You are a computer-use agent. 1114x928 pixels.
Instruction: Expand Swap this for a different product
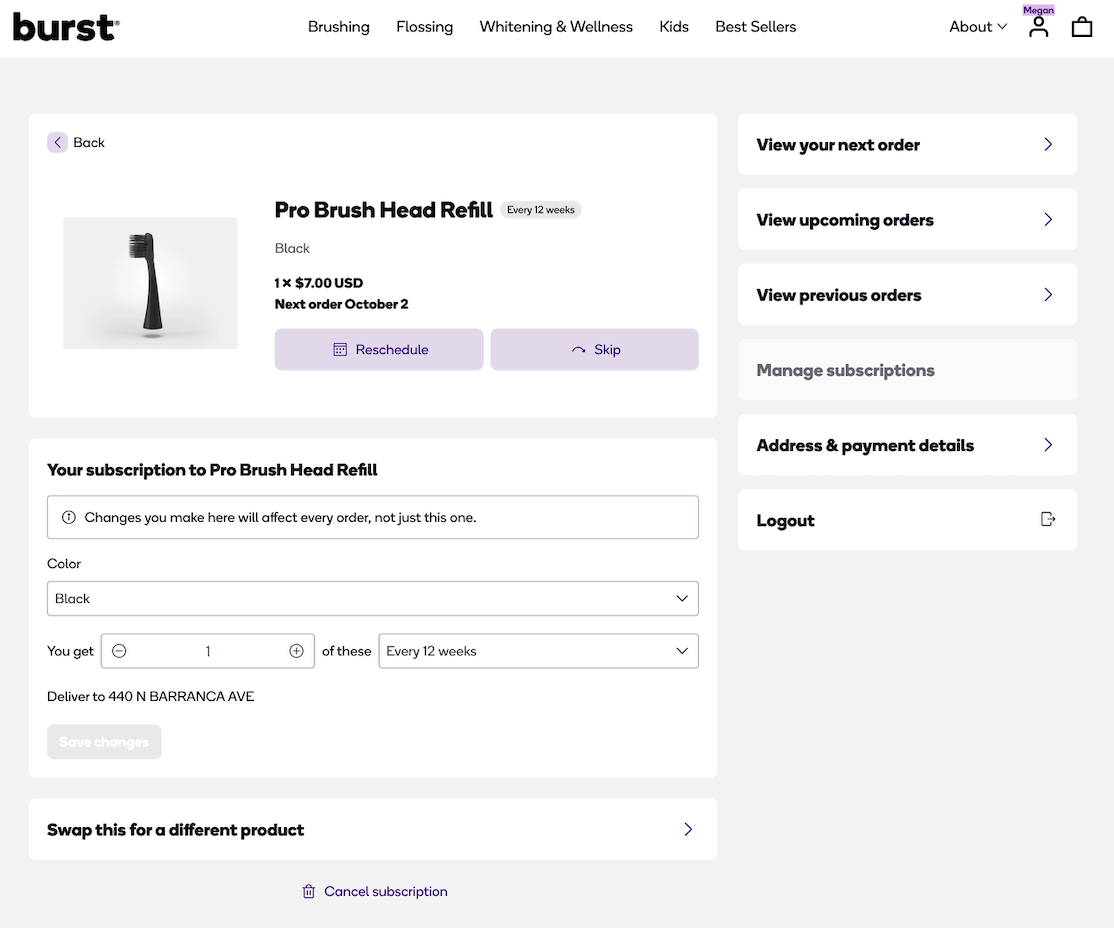pyautogui.click(x=372, y=829)
